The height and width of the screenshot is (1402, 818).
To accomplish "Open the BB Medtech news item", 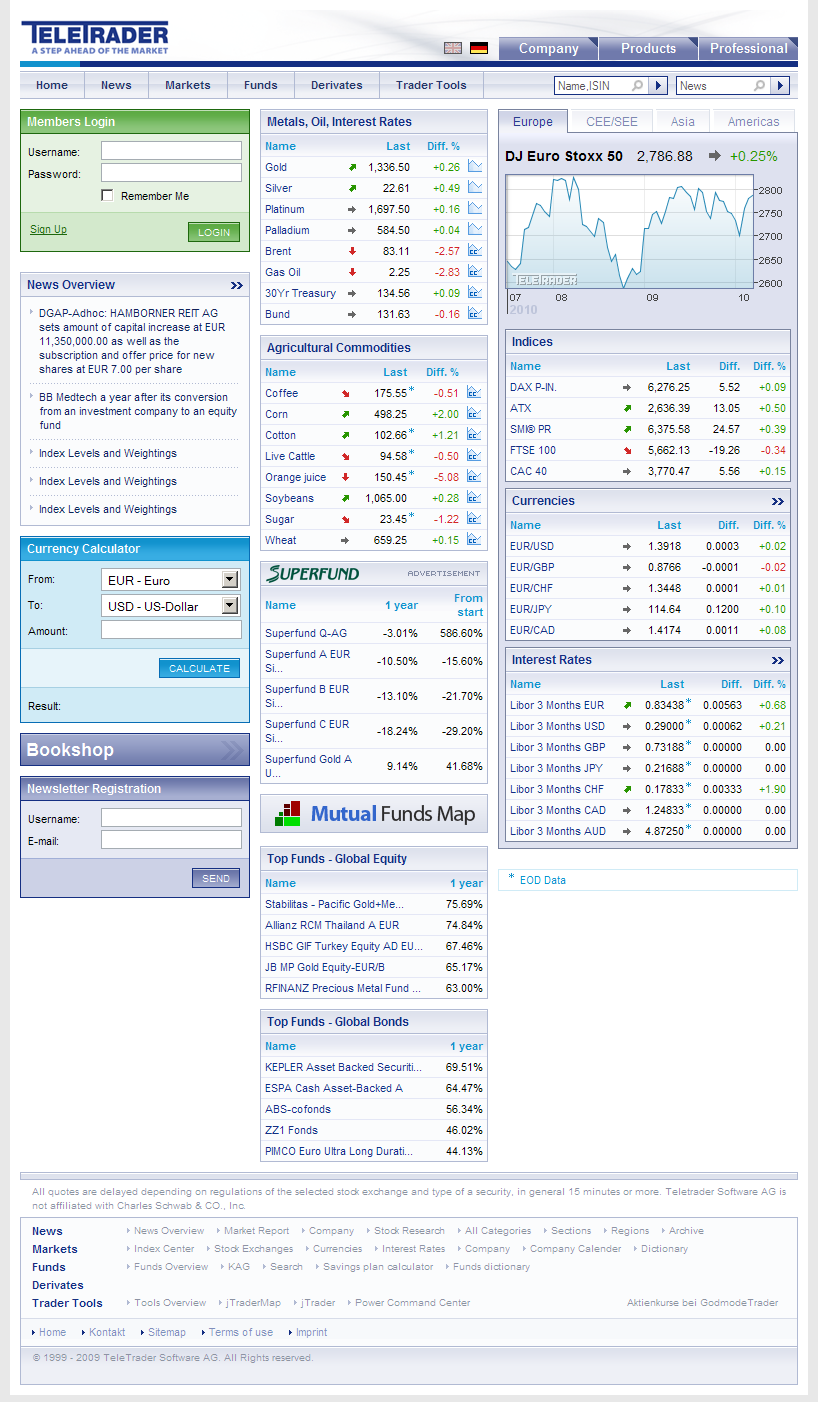I will (138, 411).
